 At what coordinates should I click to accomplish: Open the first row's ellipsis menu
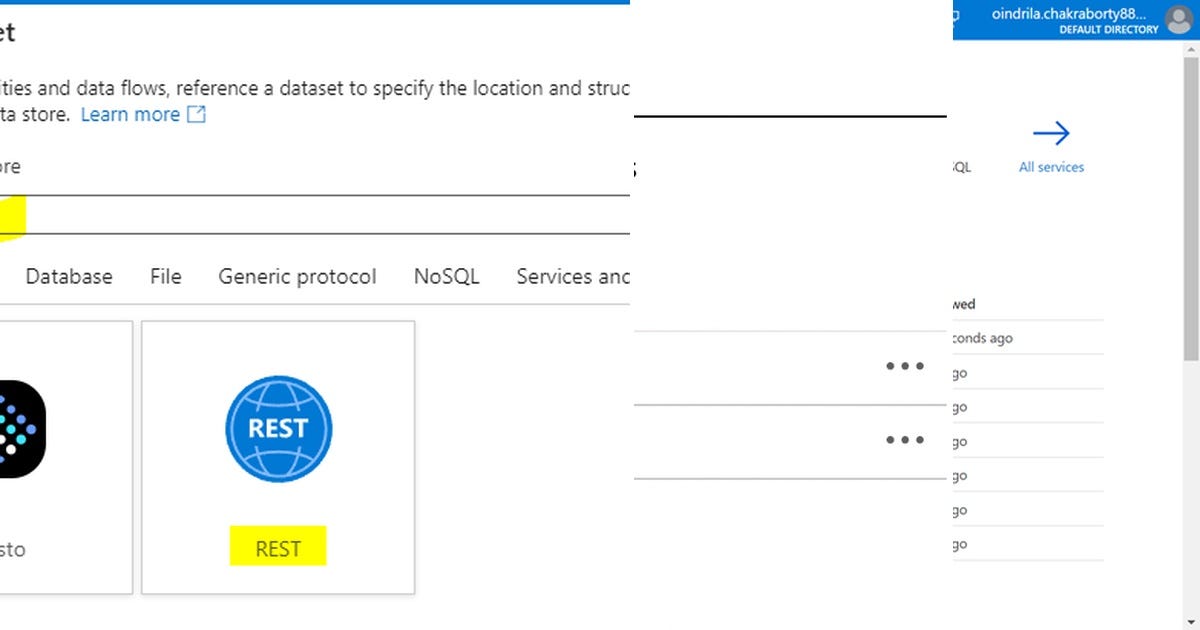point(905,366)
